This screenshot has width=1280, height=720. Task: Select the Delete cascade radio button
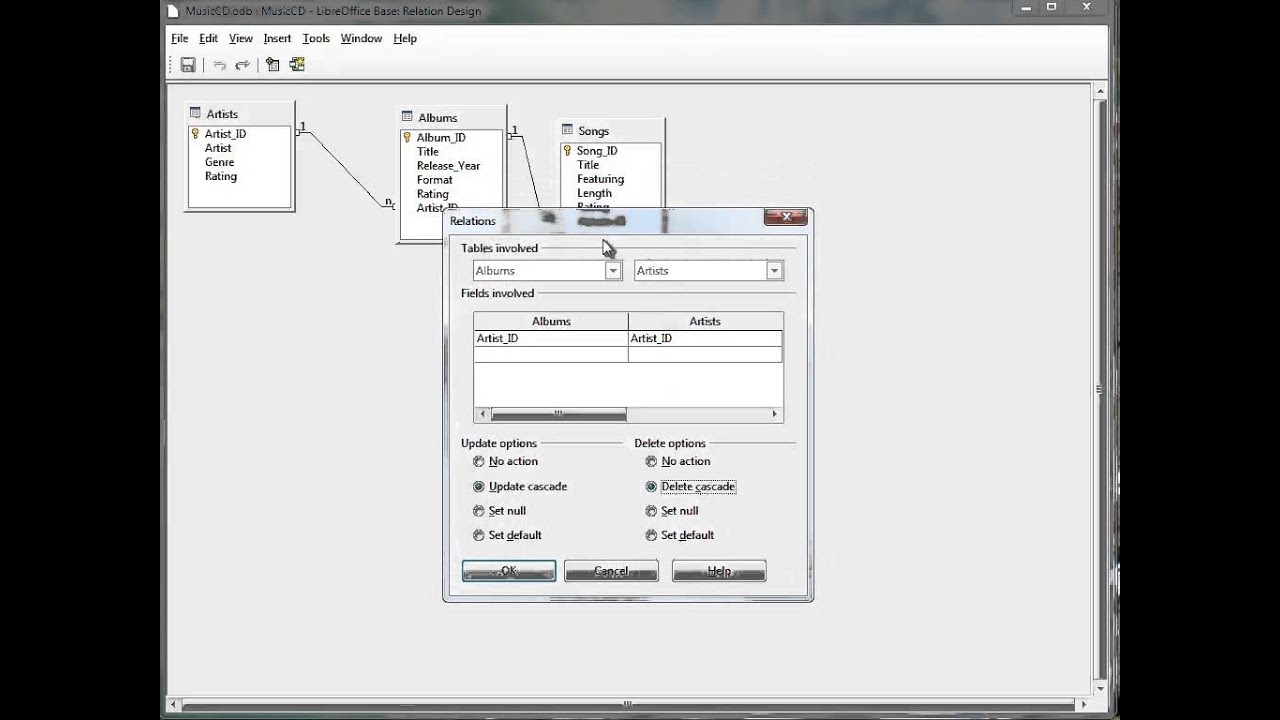point(651,487)
